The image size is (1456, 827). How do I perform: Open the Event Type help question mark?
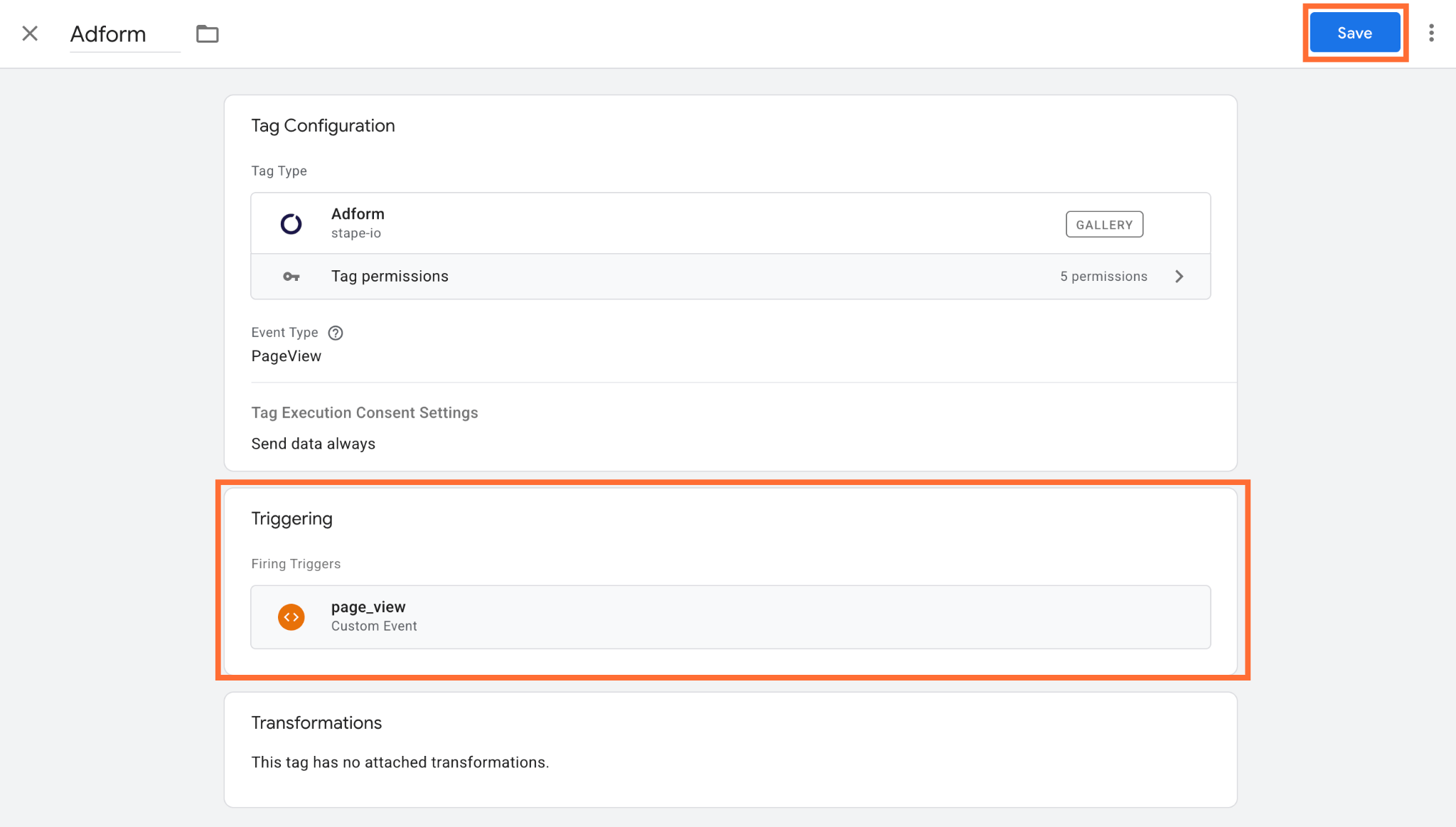336,333
